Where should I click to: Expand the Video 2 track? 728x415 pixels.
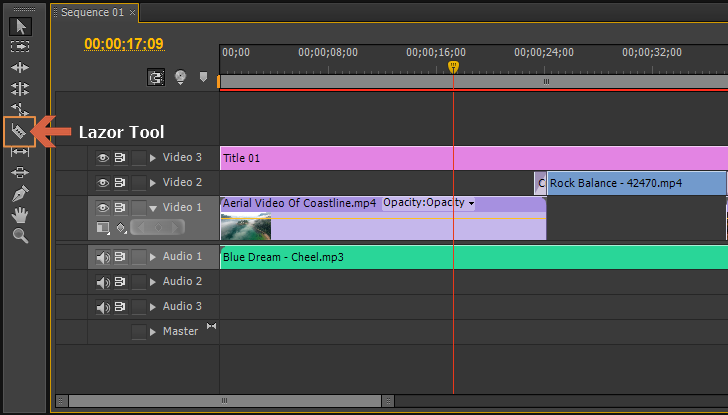click(153, 183)
